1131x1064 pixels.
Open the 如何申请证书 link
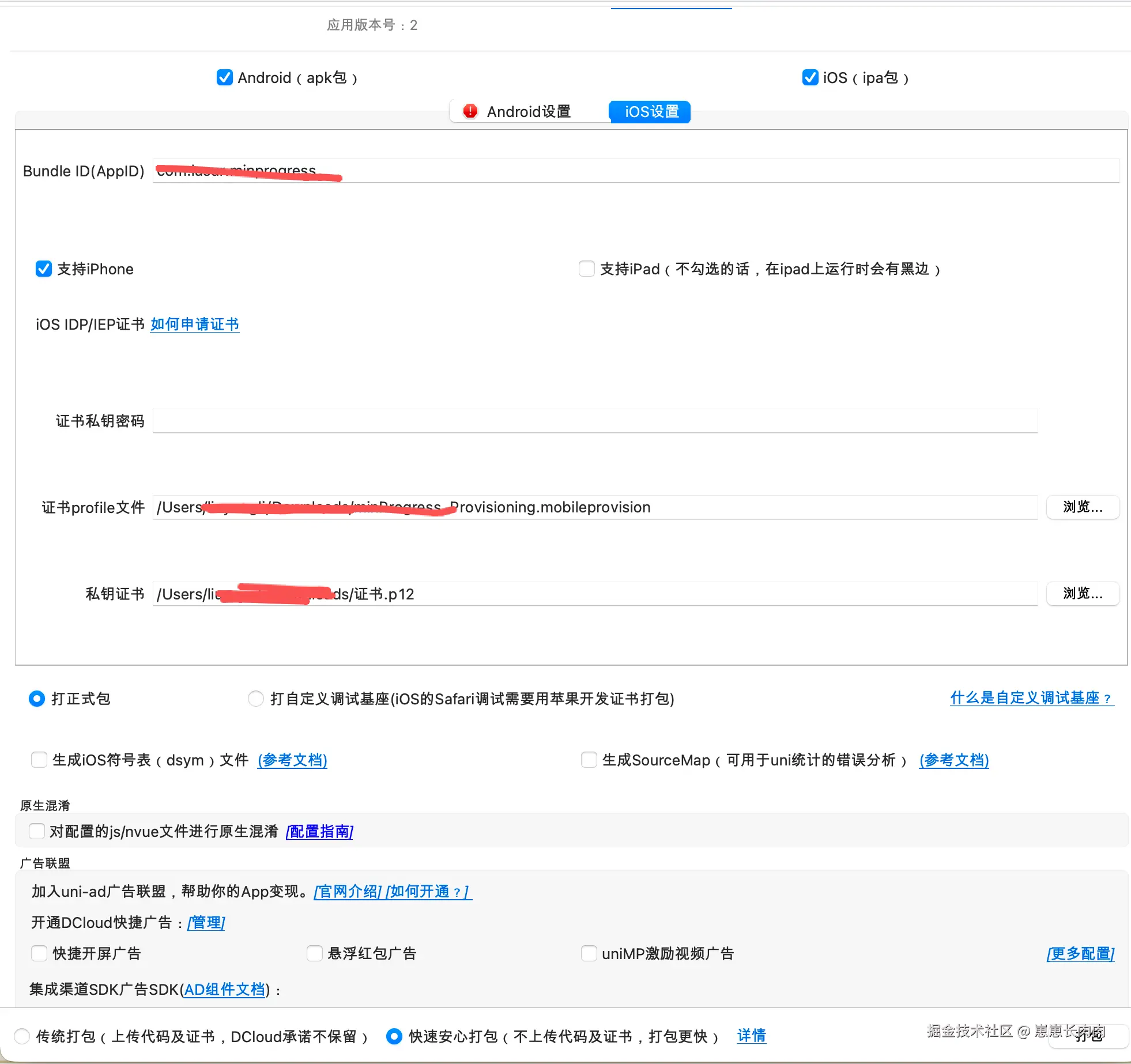point(195,324)
